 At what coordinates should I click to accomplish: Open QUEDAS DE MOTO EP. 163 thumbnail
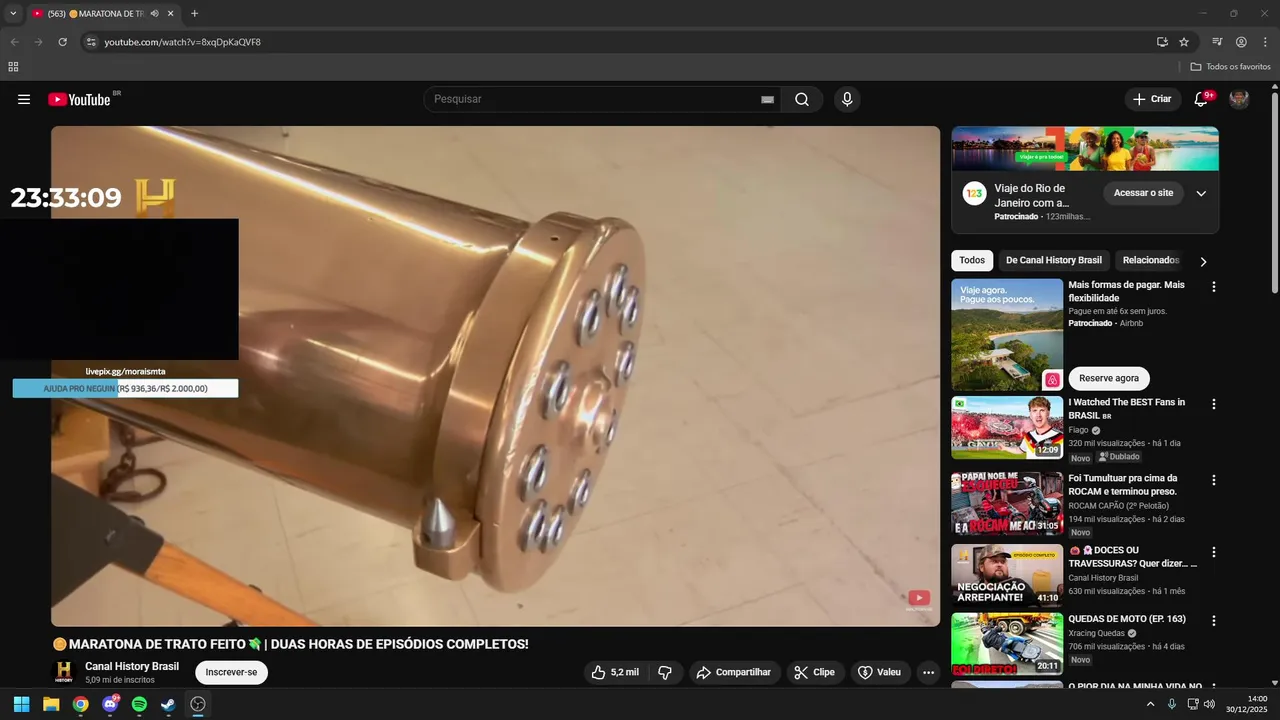[x=1007, y=645]
